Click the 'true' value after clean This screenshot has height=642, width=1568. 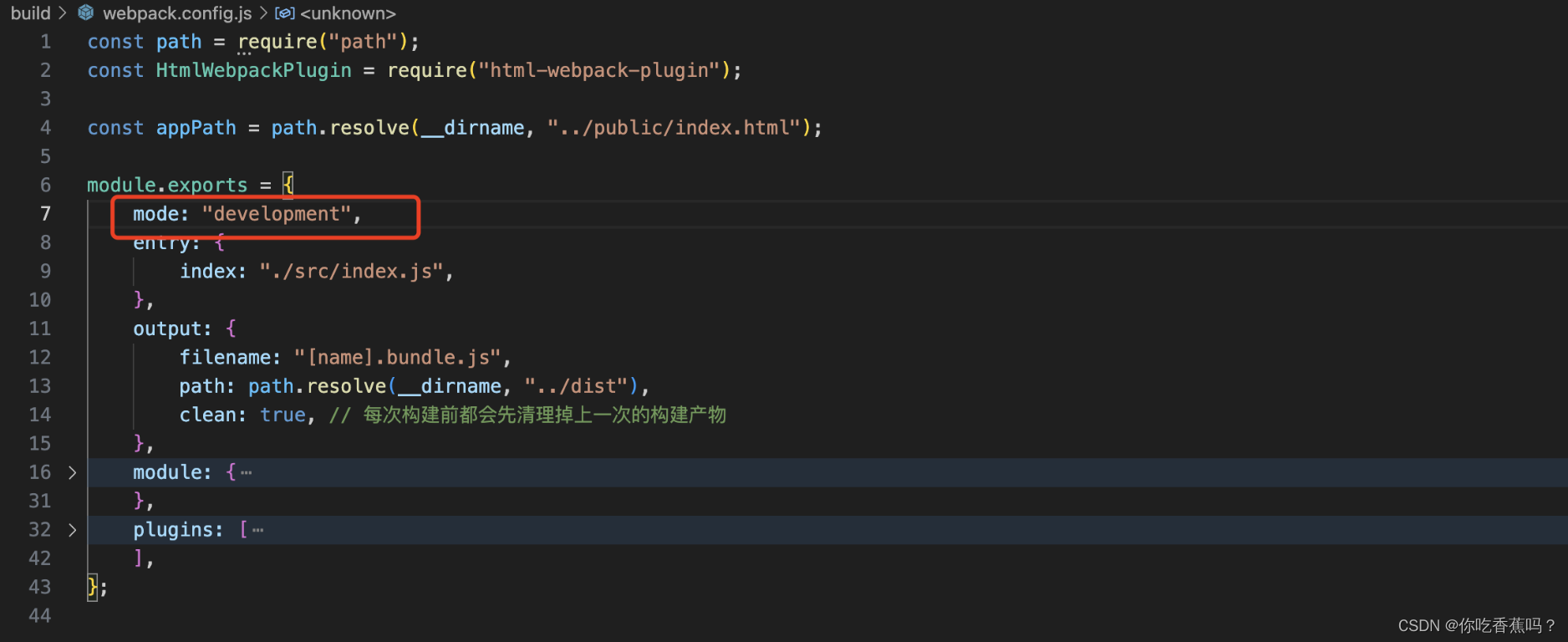(x=283, y=415)
